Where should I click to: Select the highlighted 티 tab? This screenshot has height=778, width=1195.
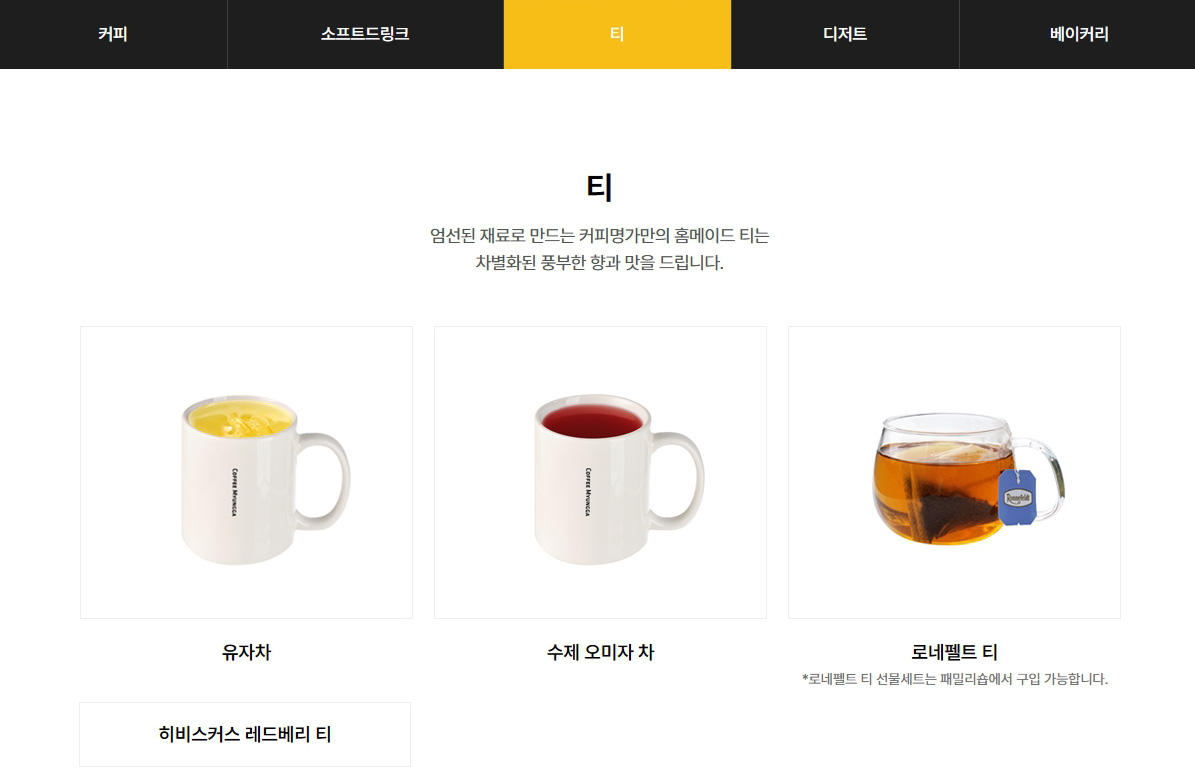(617, 34)
